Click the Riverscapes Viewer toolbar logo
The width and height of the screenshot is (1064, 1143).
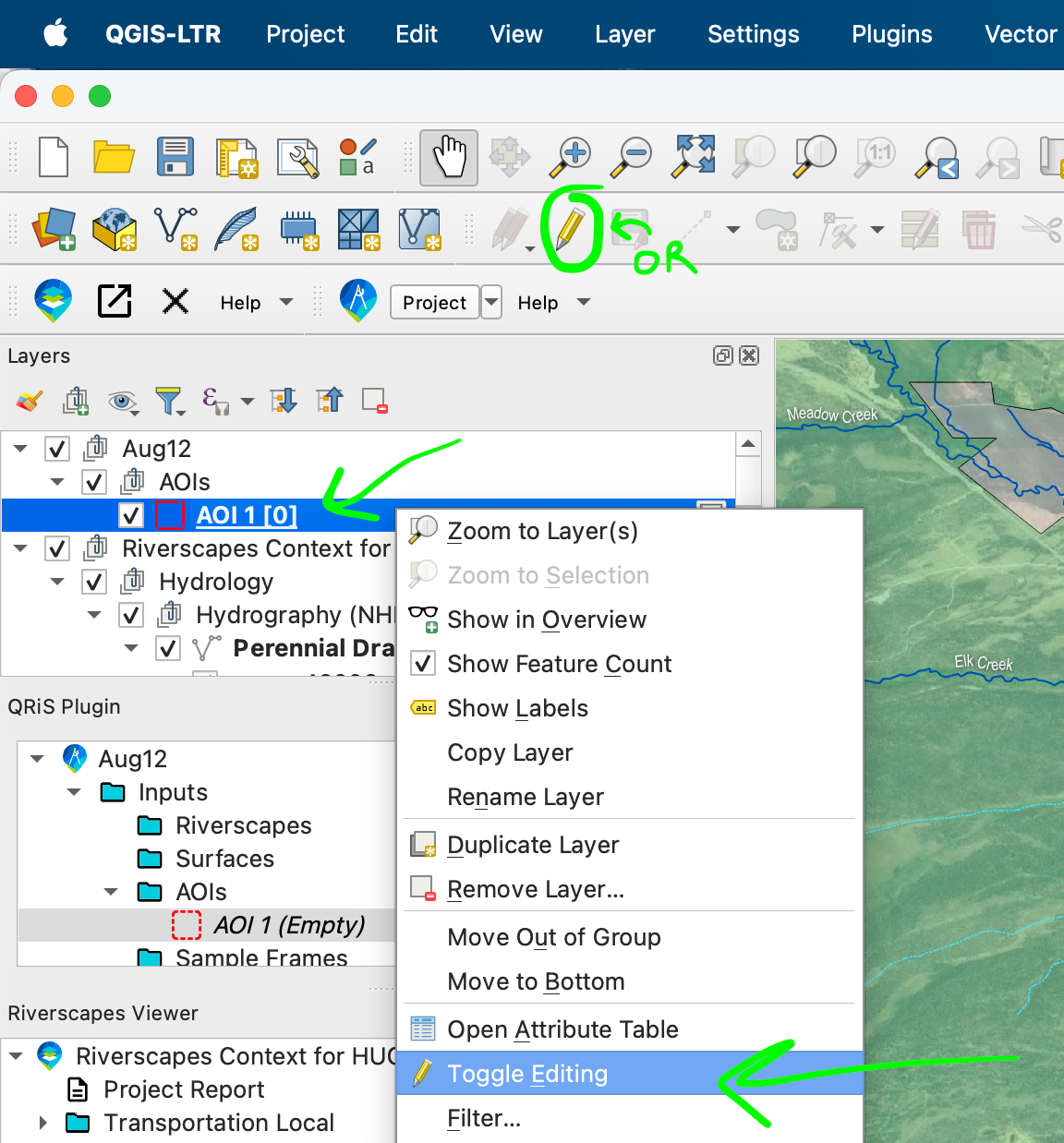(54, 301)
